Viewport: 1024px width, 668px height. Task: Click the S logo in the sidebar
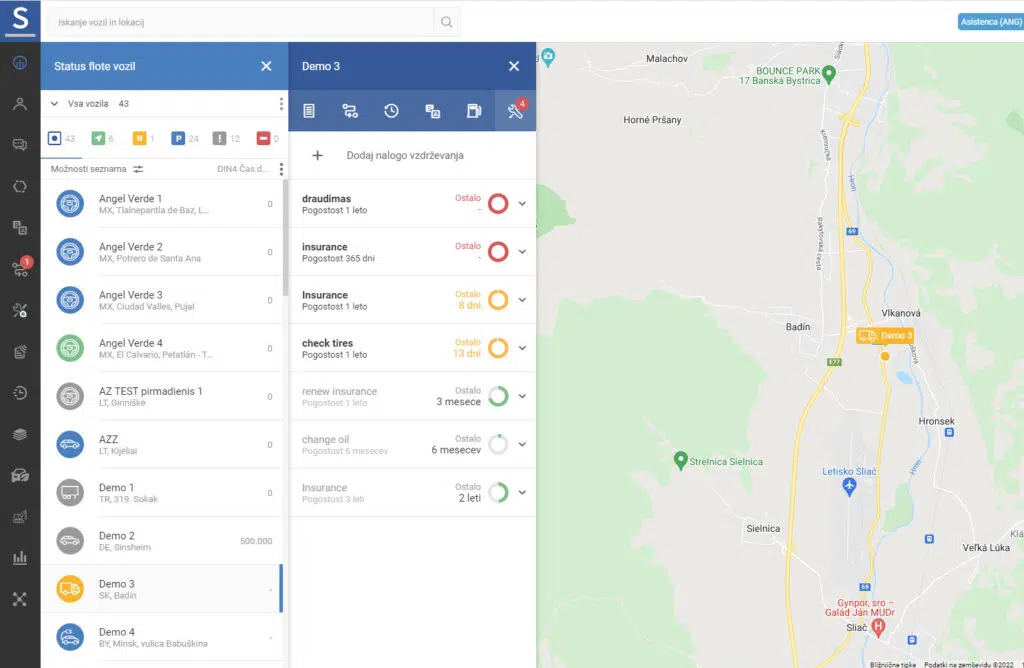(20, 20)
